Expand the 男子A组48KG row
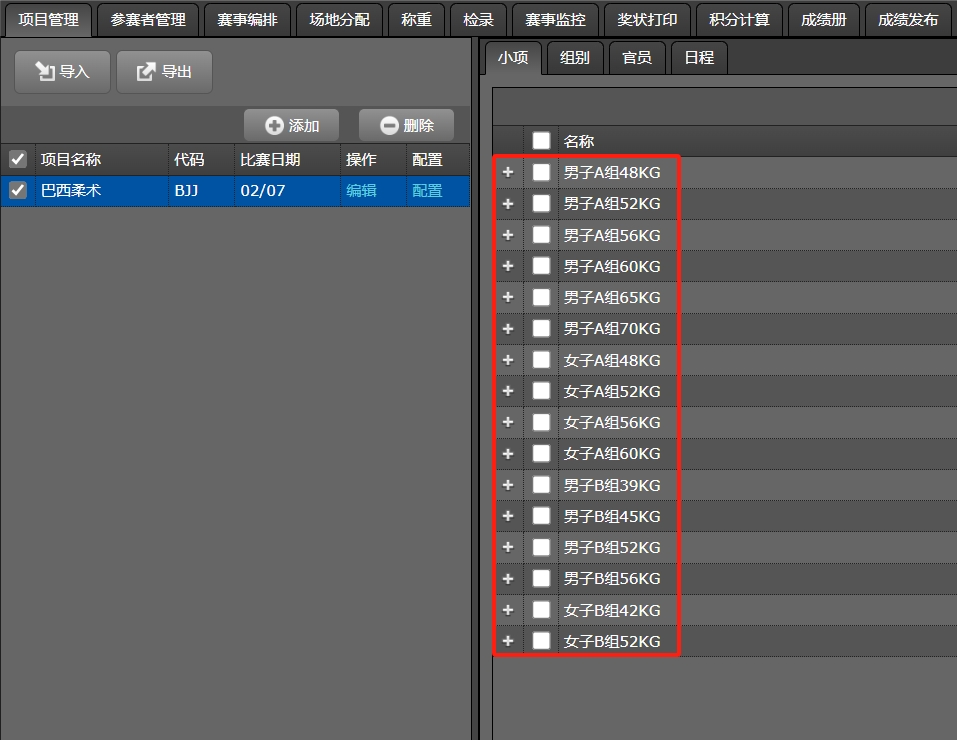The width and height of the screenshot is (957, 740). [x=508, y=172]
